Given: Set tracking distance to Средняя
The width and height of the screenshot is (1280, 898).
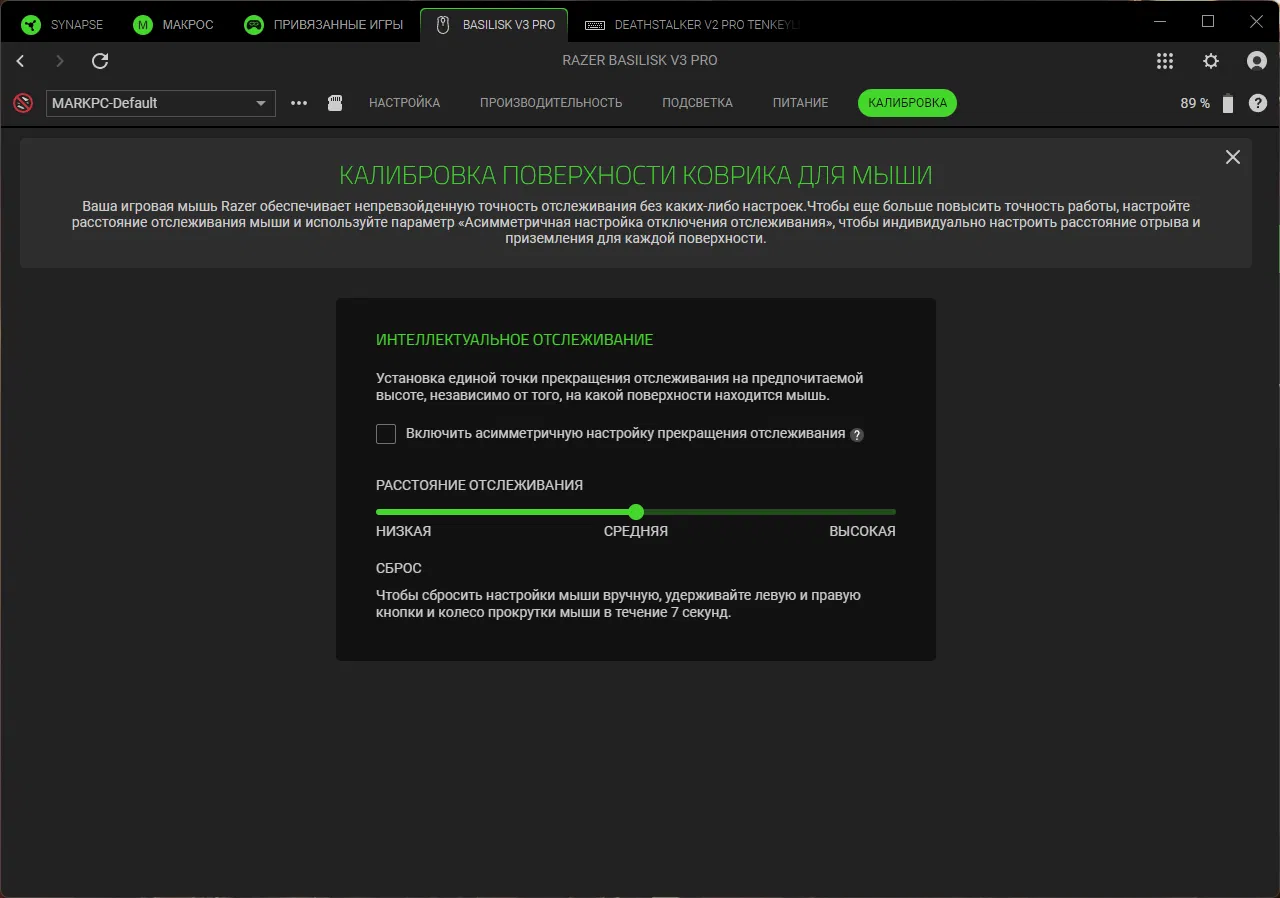Looking at the screenshot, I should [636, 531].
